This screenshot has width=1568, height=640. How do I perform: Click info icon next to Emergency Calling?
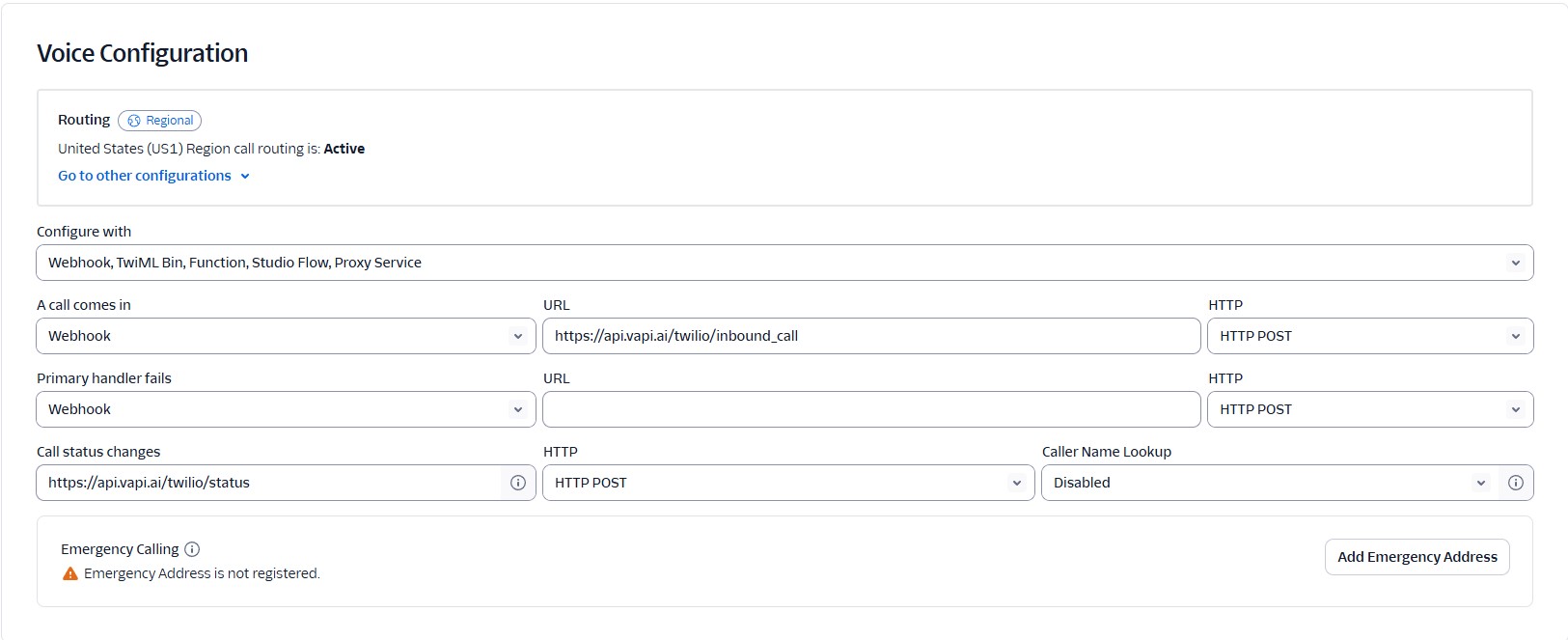pos(192,549)
